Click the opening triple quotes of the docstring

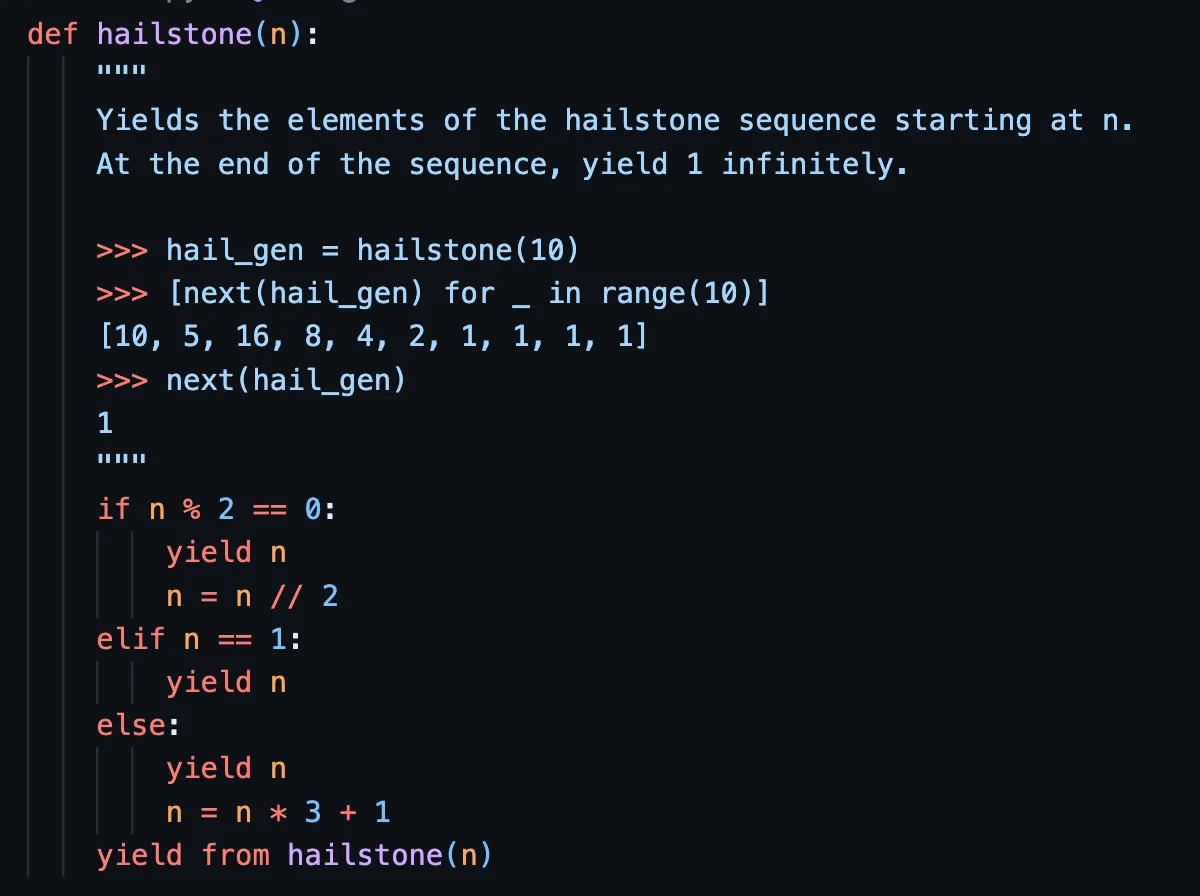point(121,74)
